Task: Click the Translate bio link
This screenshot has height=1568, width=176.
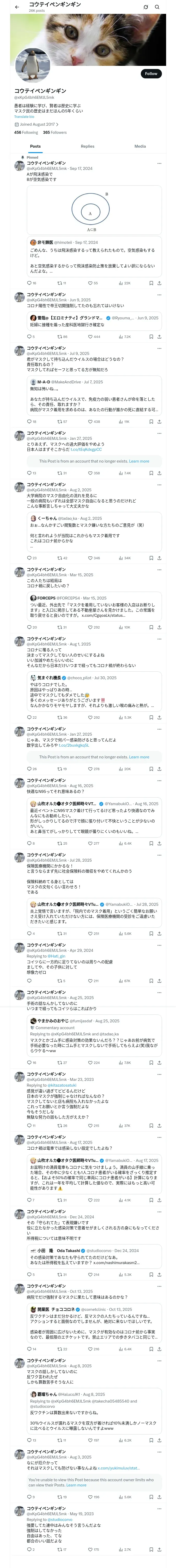Action: [24, 117]
